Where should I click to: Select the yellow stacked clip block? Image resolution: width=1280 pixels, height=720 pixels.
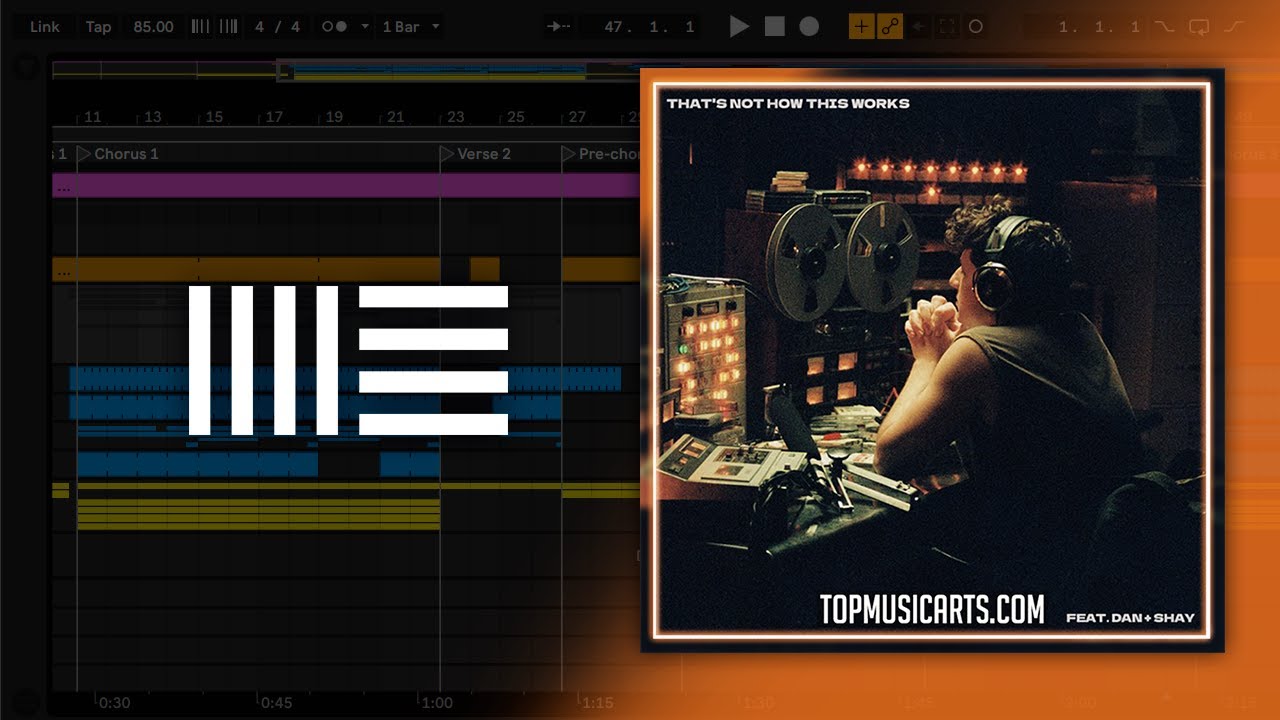point(258,513)
